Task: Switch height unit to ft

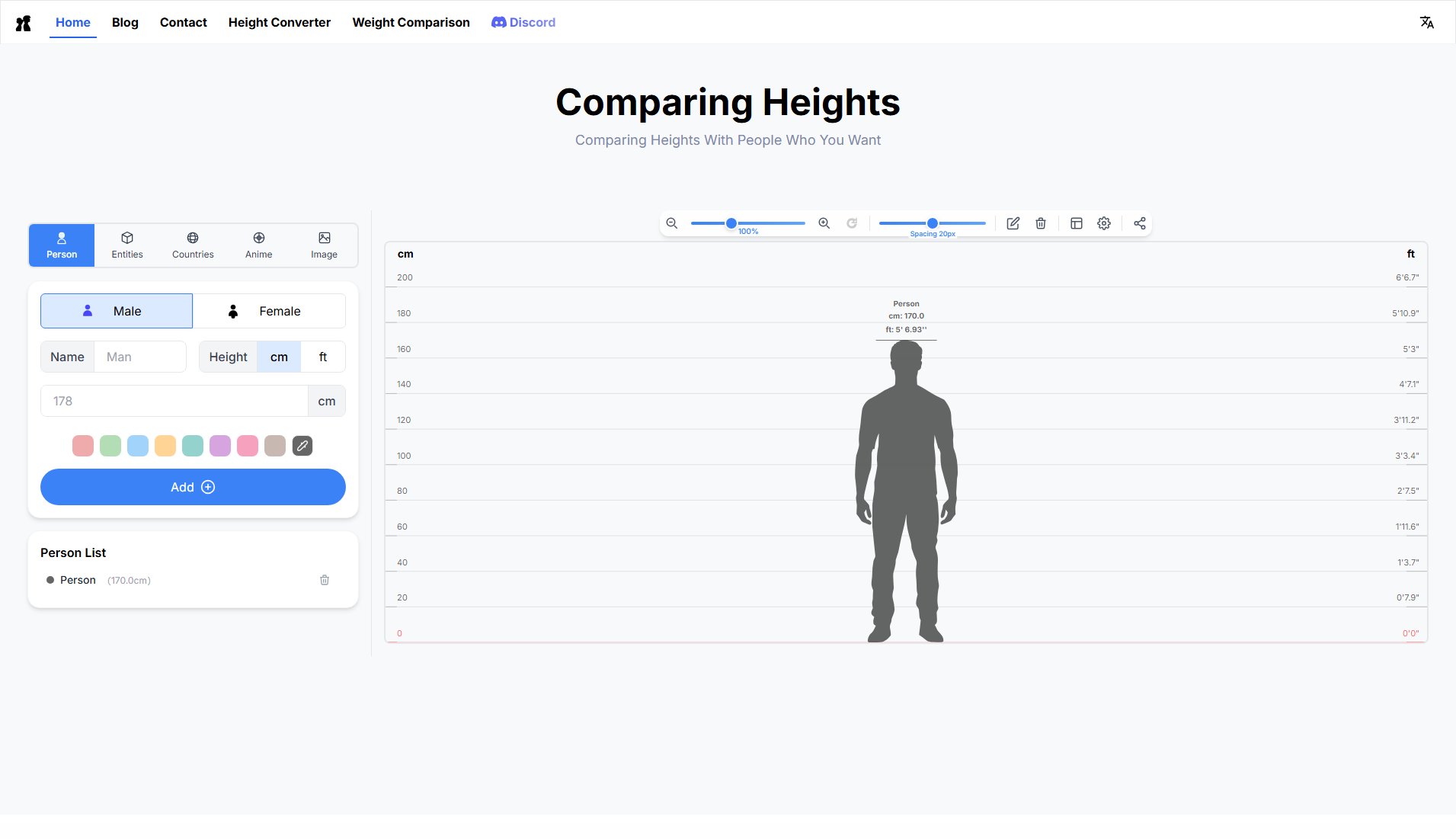Action: point(323,357)
